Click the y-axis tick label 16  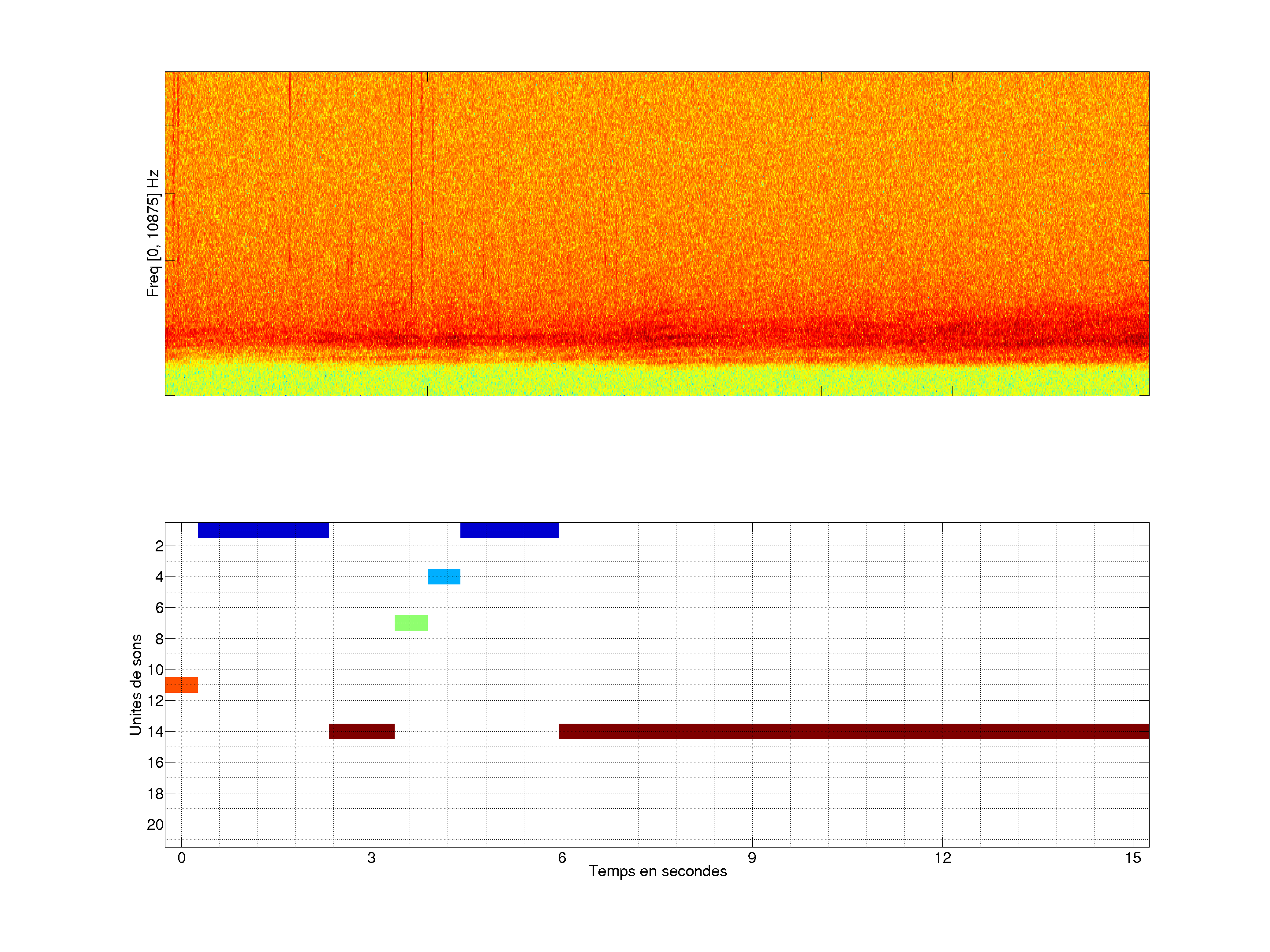pos(155,762)
